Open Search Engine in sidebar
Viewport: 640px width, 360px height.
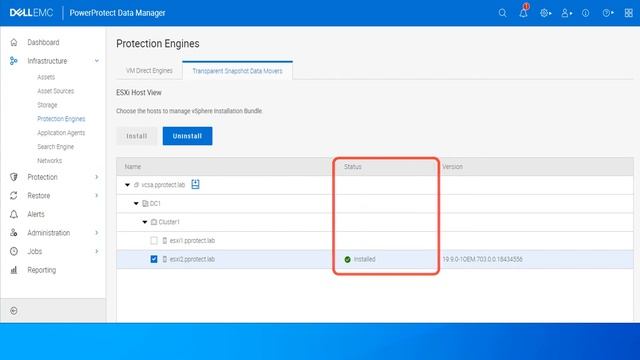(x=56, y=147)
